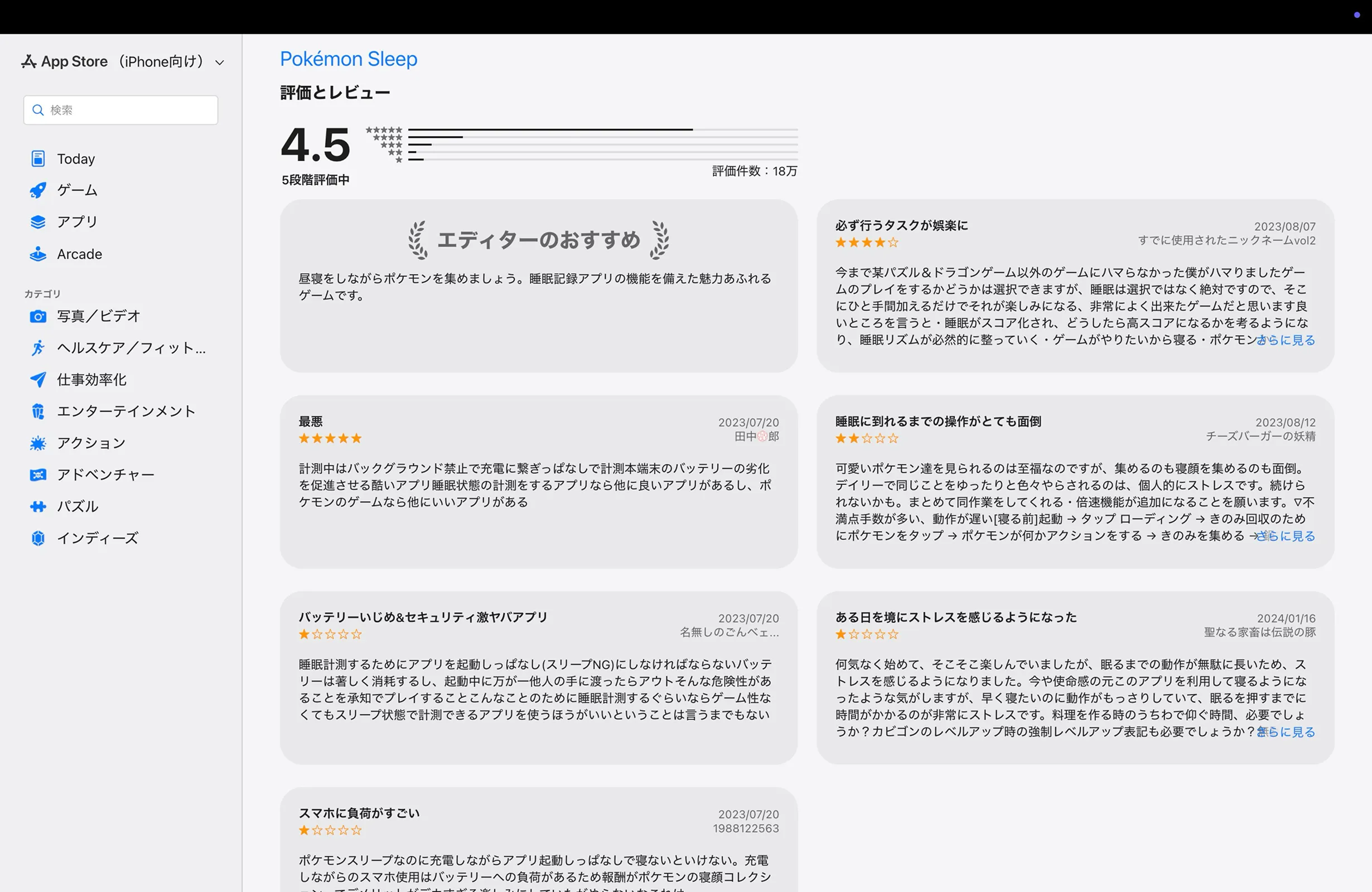This screenshot has height=892, width=1372.
Task: Click reviewer name チーズバーガーの妖精
Action: click(1261, 436)
